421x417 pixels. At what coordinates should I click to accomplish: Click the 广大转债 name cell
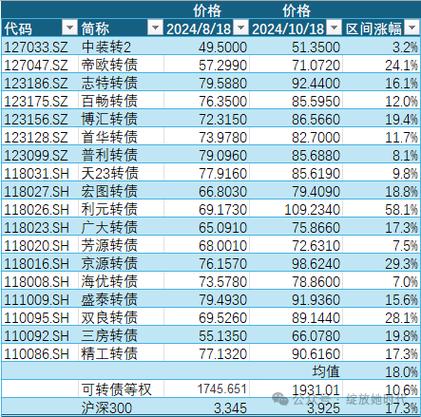click(121, 227)
